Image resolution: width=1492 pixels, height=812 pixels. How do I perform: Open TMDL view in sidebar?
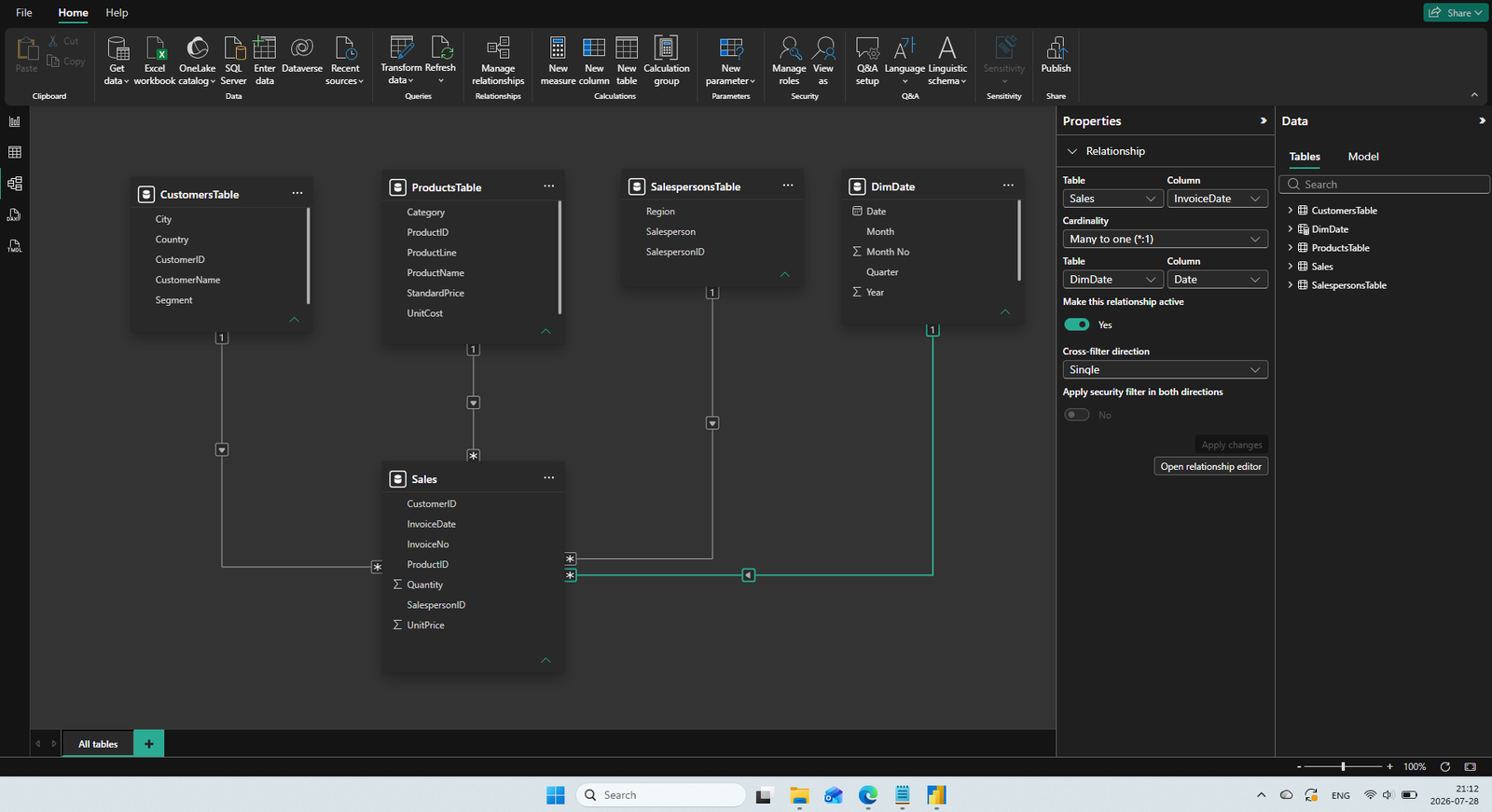[x=15, y=246]
